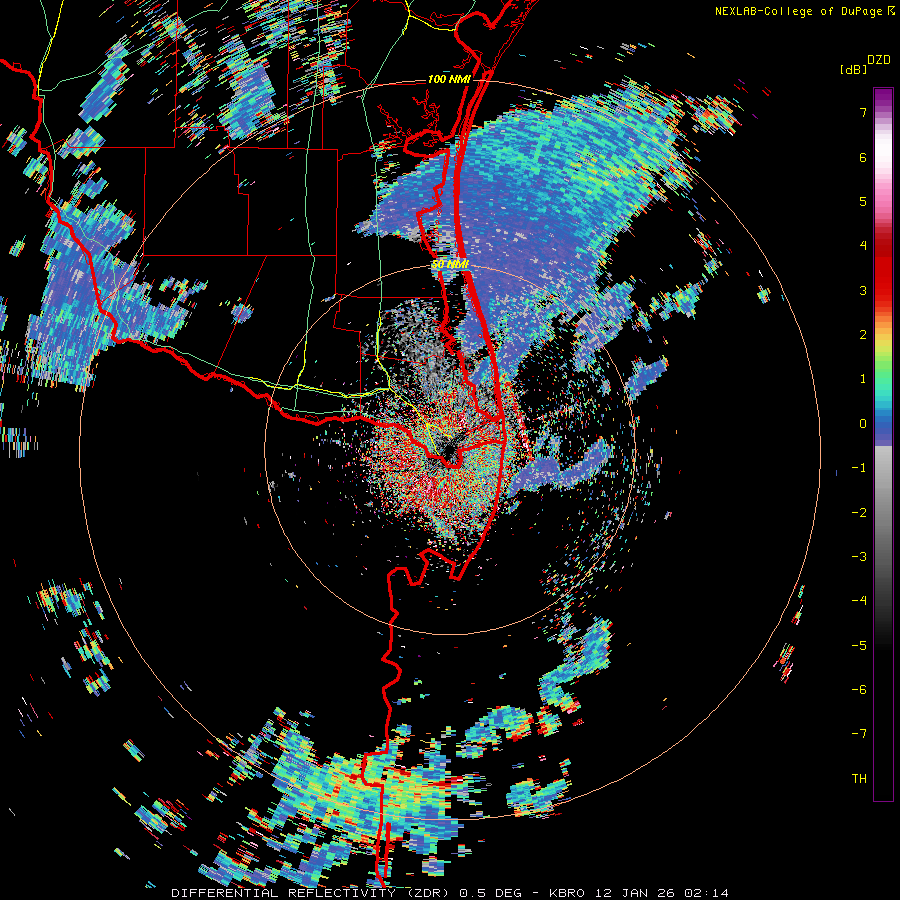The height and width of the screenshot is (900, 900).
Task: Click the 3 dB mark on the scale
Action: tap(863, 290)
